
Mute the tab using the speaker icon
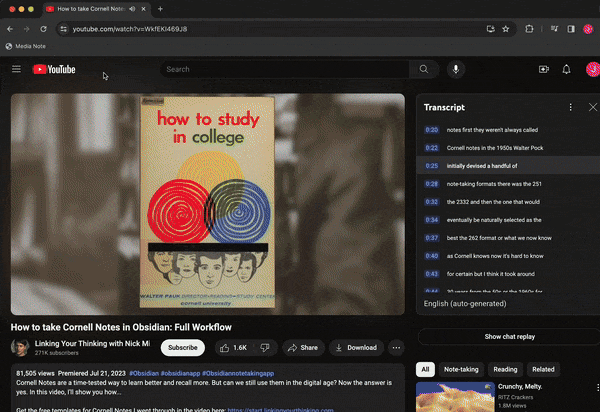132,9
